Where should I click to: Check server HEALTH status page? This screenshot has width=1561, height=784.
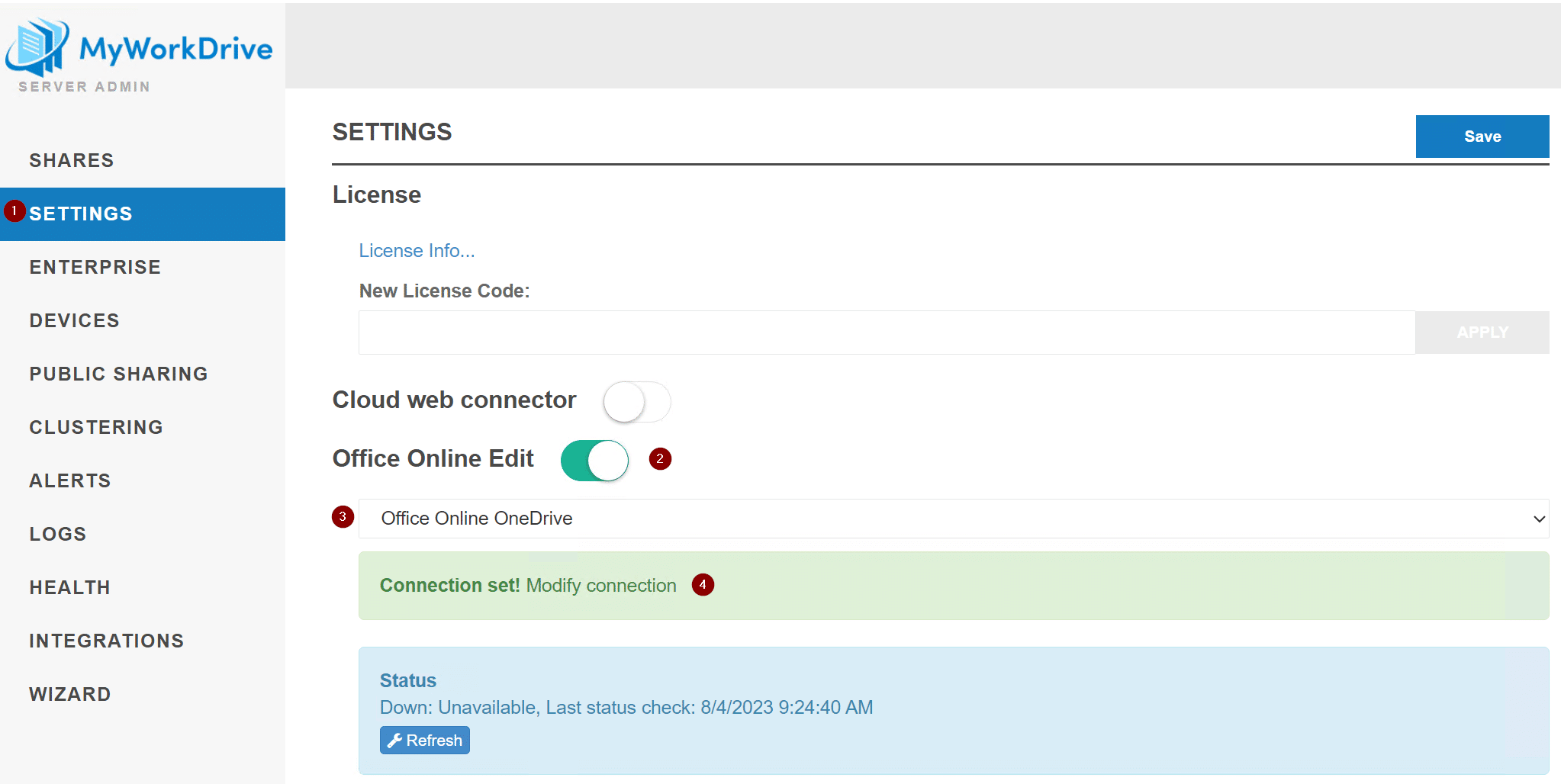click(69, 587)
